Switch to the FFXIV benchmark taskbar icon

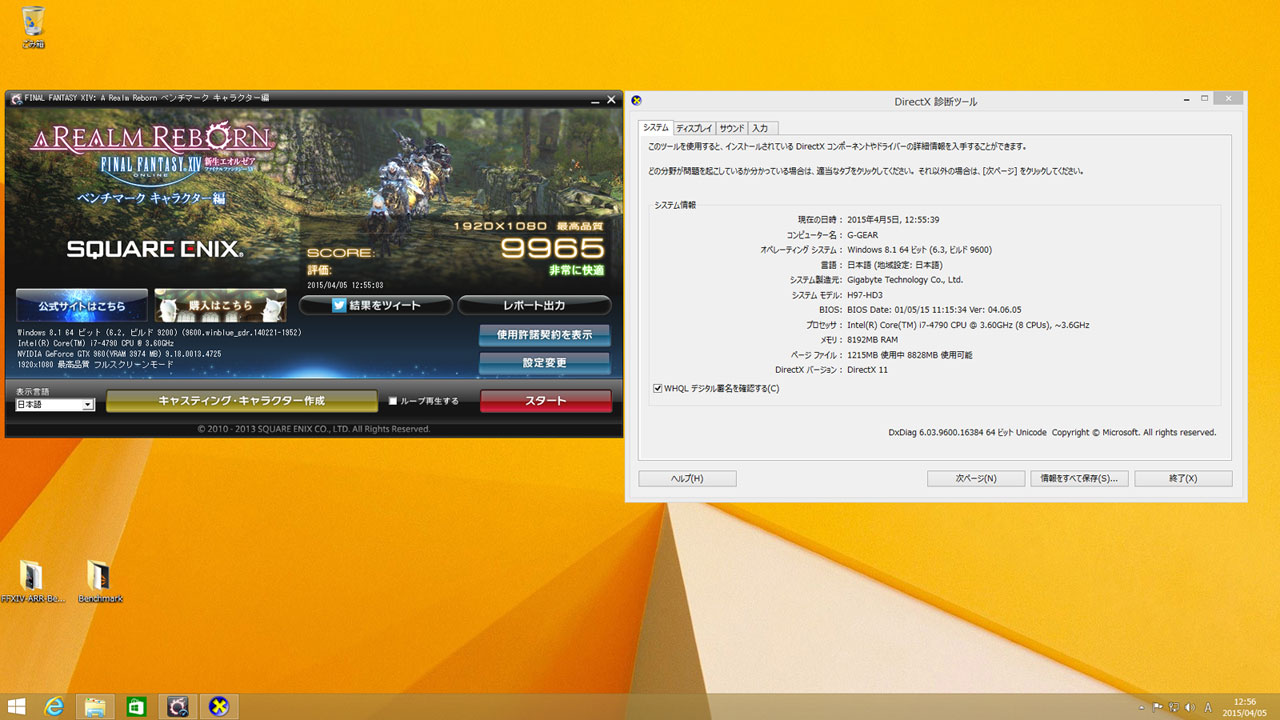(178, 707)
